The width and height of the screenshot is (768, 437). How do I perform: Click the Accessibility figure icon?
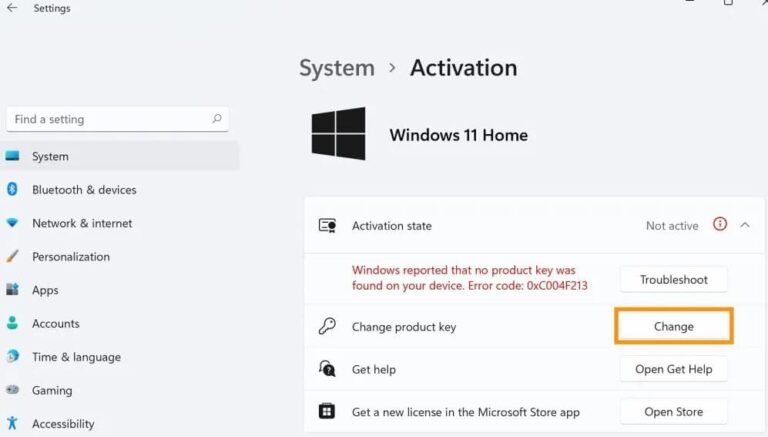click(12, 424)
